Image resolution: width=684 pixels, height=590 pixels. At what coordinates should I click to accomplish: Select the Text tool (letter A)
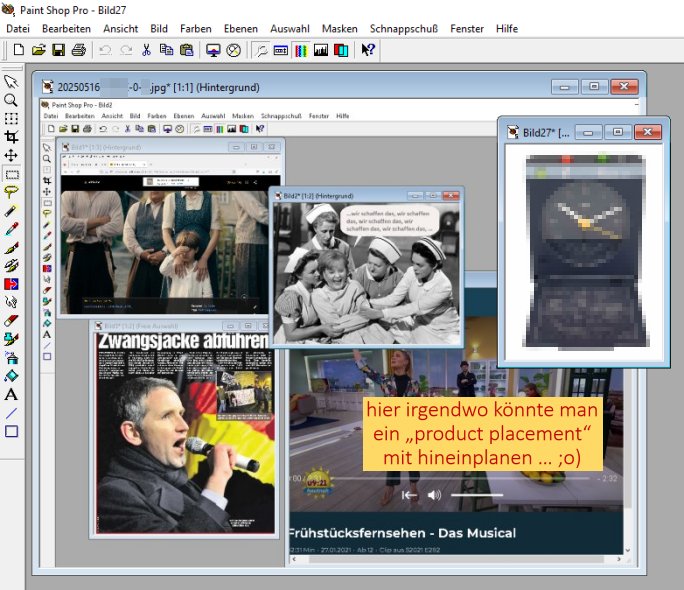click(x=11, y=395)
